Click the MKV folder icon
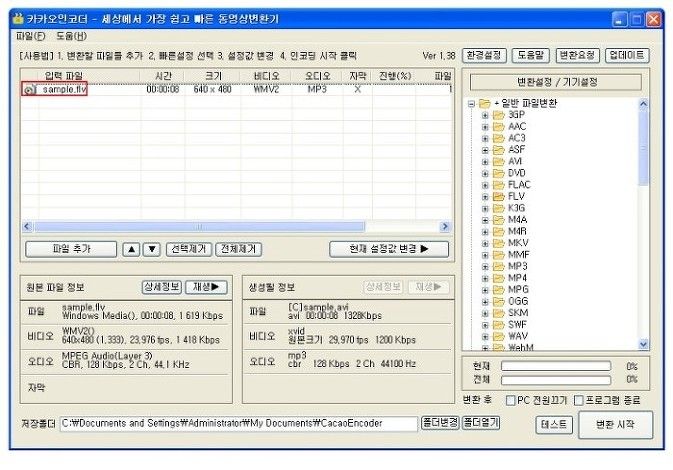 coord(498,243)
